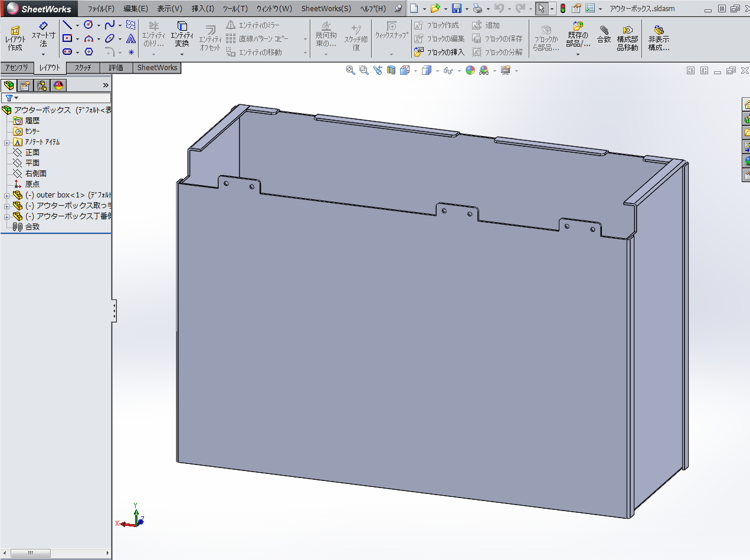
Task: Open the PropertyManager panel tab
Action: [25, 85]
